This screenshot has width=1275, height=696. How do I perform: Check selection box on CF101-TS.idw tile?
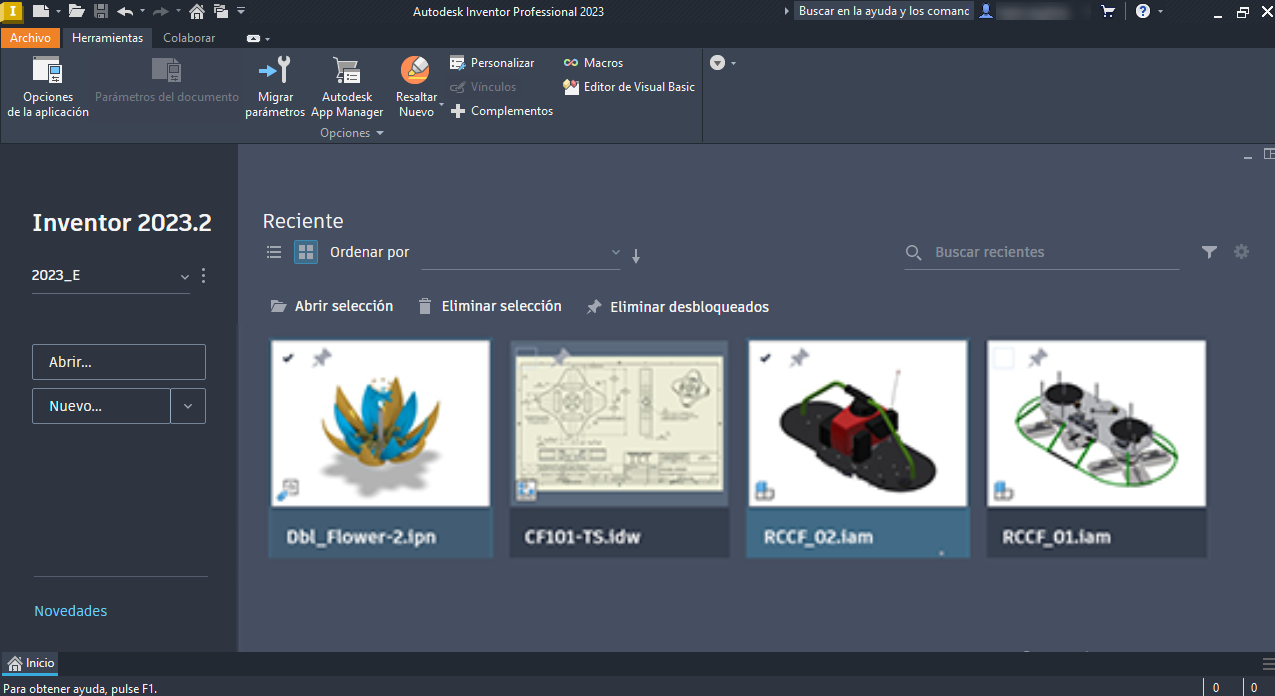[527, 356]
